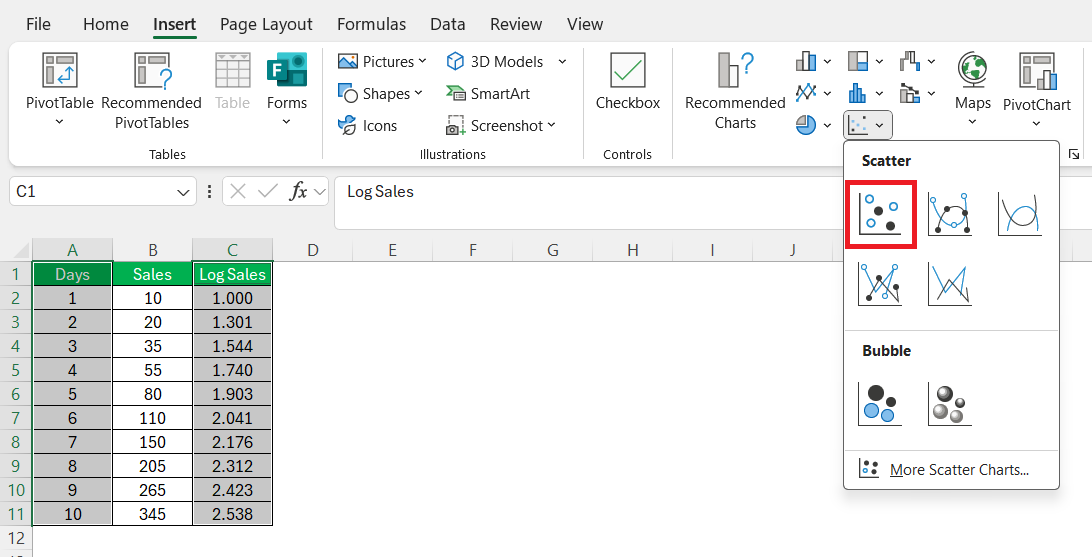Expand the Shapes dropdown arrow
Image resolution: width=1092 pixels, height=557 pixels.
click(418, 93)
